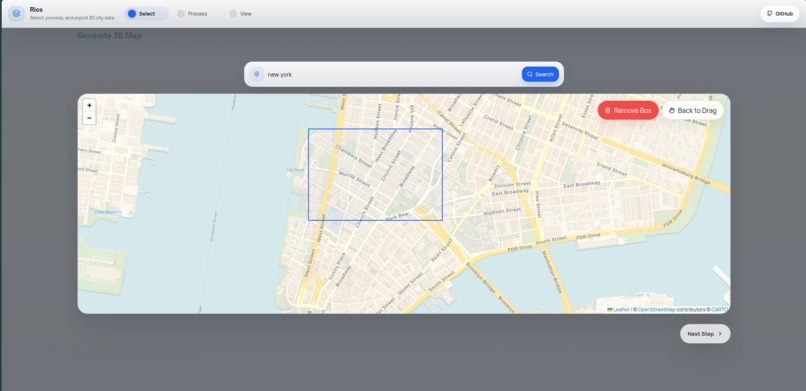Open the OpenStreetMap attribution link

[656, 310]
